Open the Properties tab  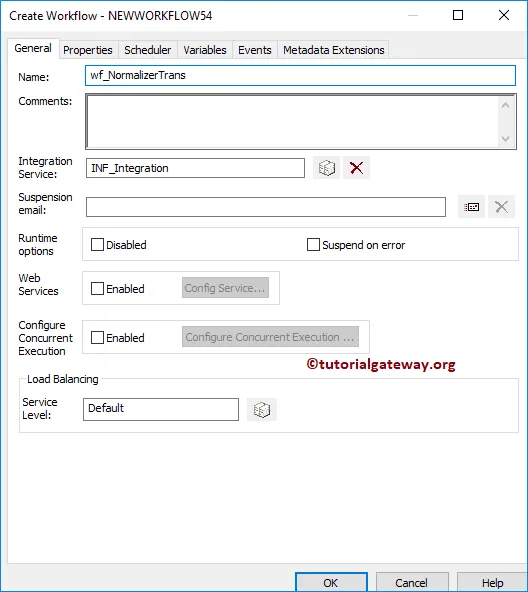point(88,50)
